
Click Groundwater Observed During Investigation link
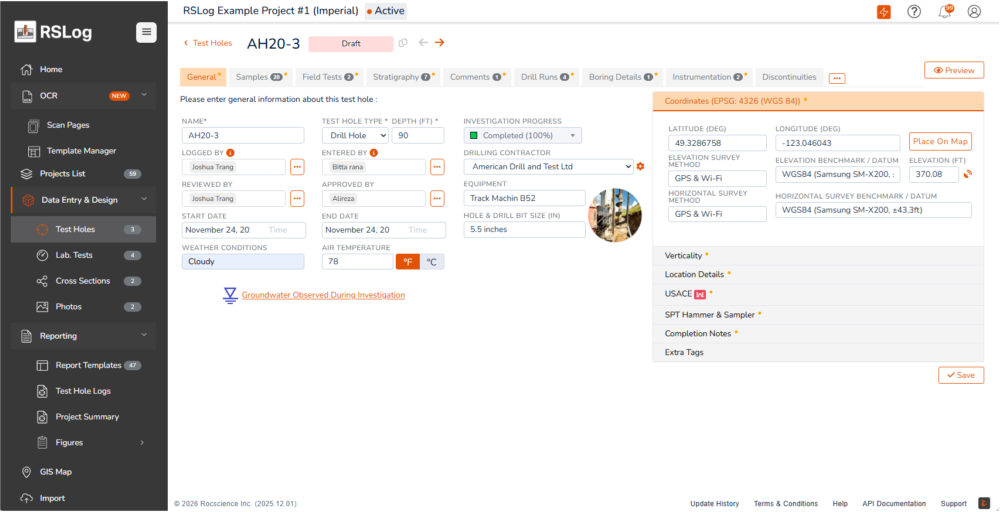point(323,296)
